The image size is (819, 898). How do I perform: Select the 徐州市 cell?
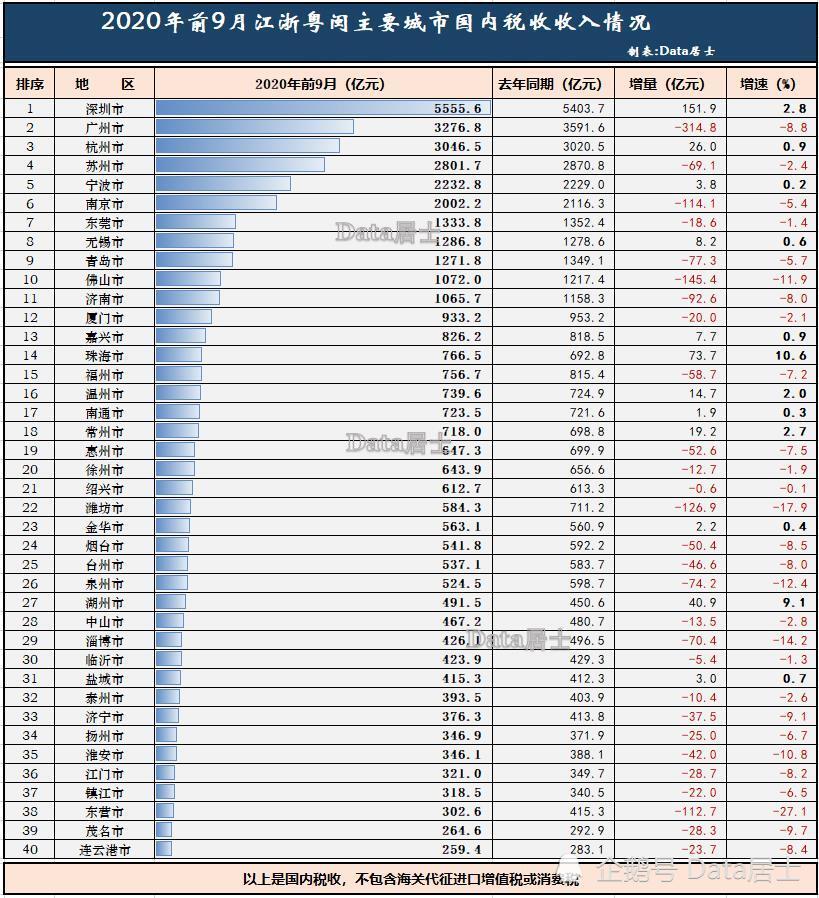pos(105,470)
